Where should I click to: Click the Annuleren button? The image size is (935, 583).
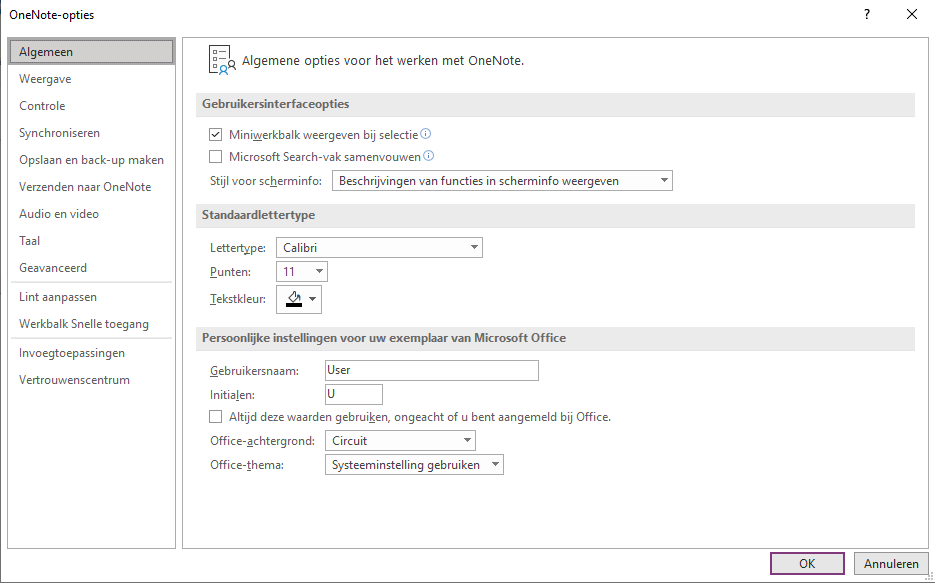(x=891, y=563)
